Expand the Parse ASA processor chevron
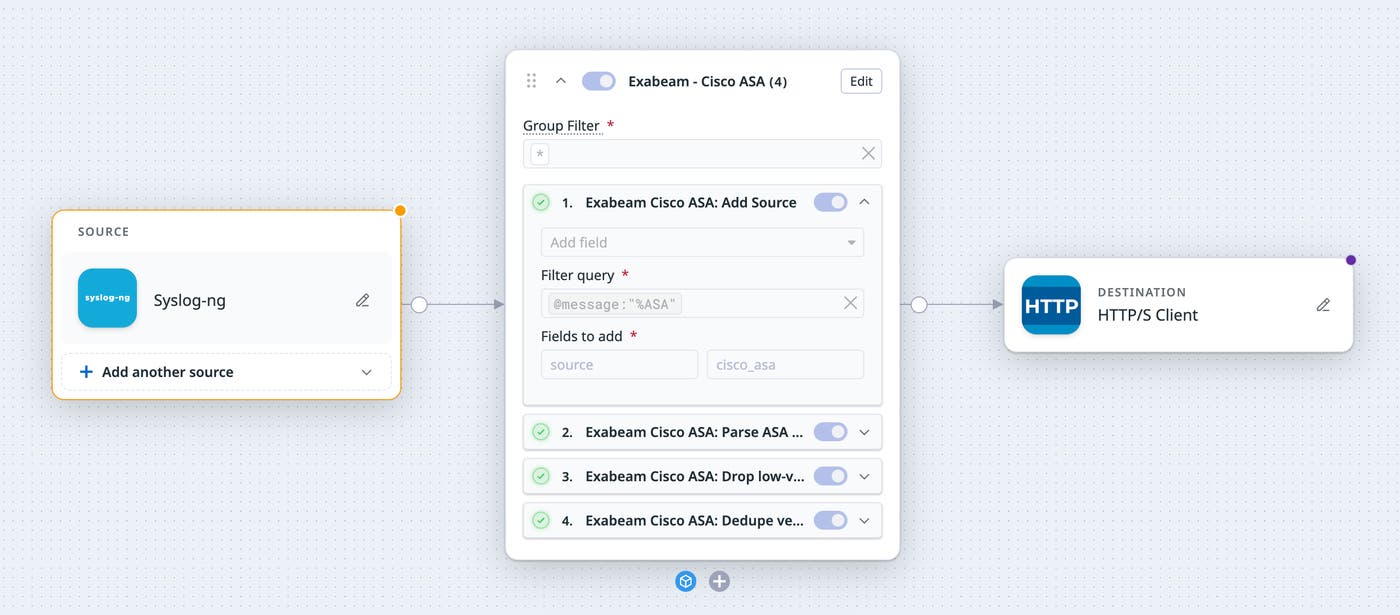 [x=865, y=432]
